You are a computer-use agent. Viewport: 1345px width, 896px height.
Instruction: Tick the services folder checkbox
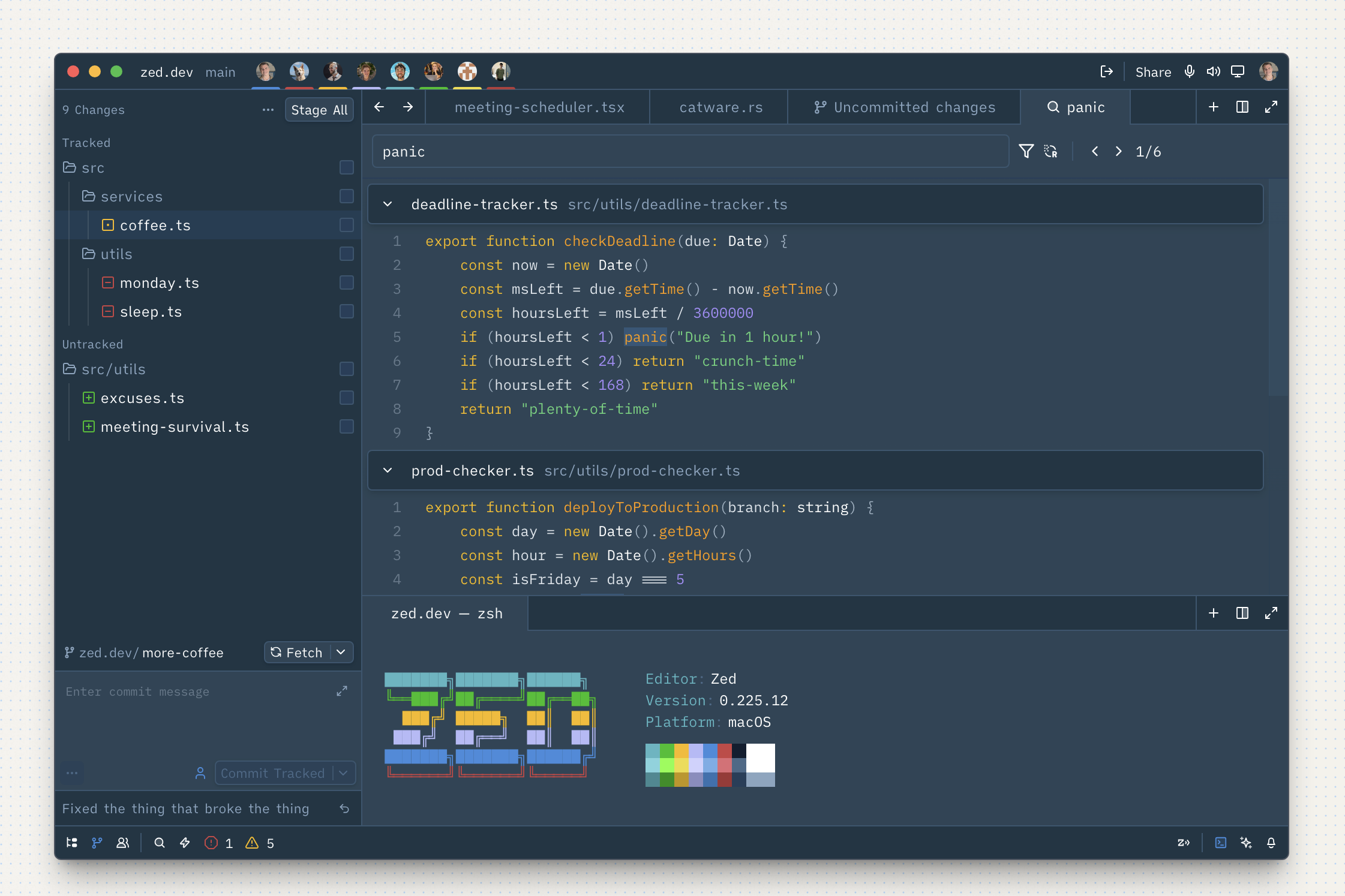tap(347, 196)
